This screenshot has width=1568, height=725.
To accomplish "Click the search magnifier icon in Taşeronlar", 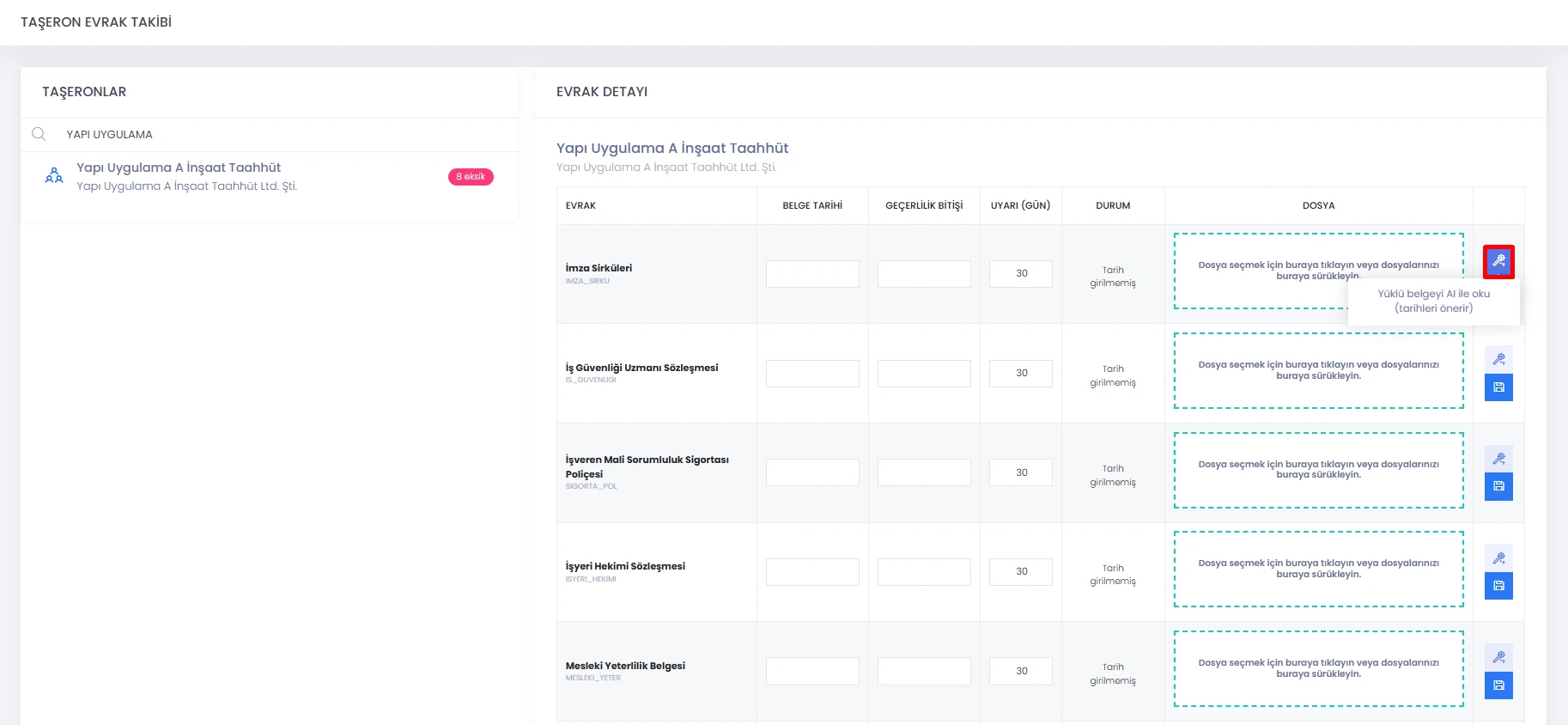I will point(39,134).
